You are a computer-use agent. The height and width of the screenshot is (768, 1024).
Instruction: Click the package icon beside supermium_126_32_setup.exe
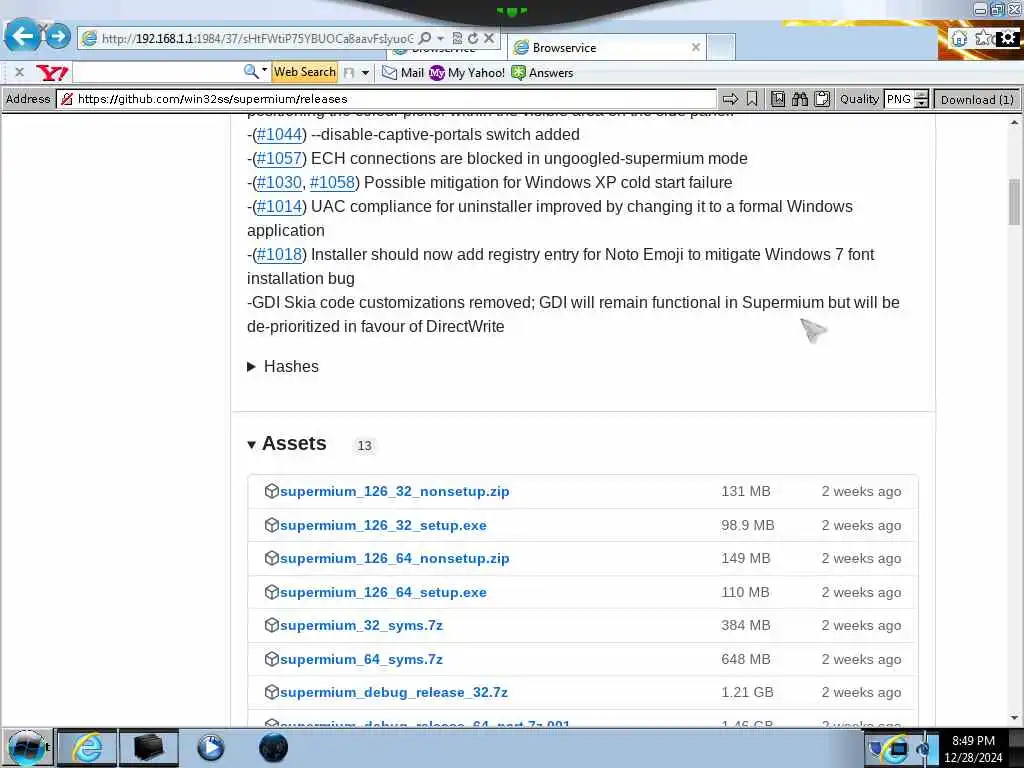tap(272, 525)
